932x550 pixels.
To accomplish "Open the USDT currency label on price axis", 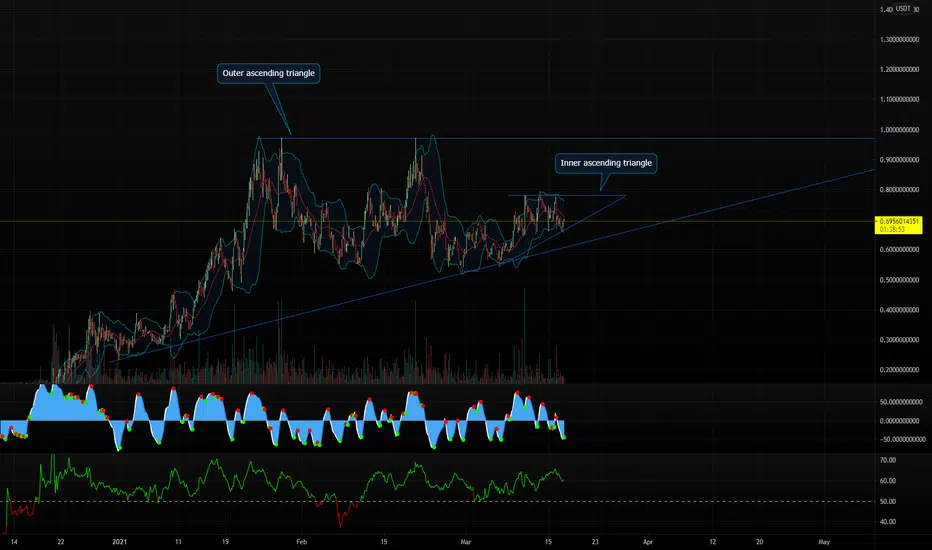I will pos(903,8).
